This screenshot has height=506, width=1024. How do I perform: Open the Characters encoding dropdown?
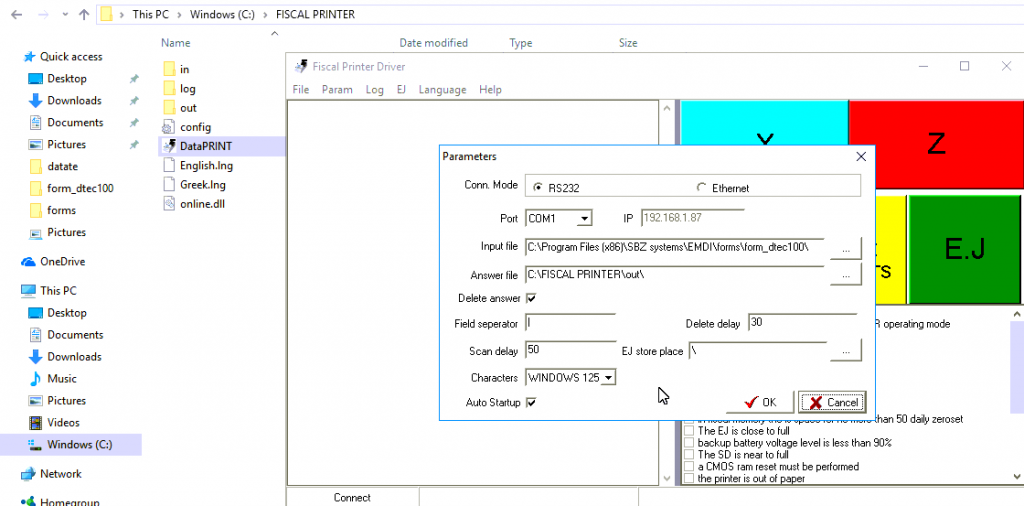tap(609, 378)
